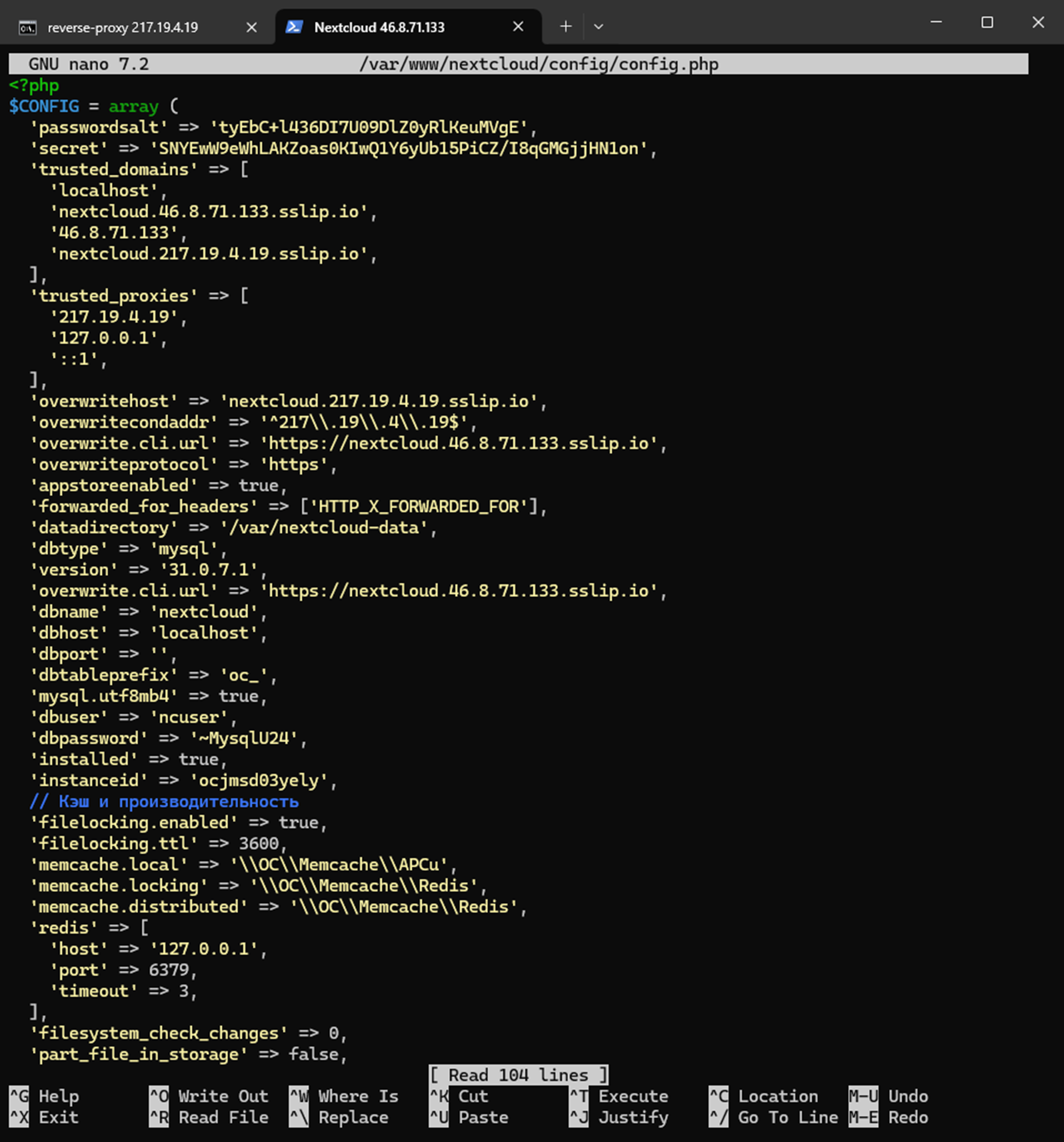
Task: Click 'nextcloud.46.8.71.133.sslip.io' in trusted domains
Action: tap(209, 211)
